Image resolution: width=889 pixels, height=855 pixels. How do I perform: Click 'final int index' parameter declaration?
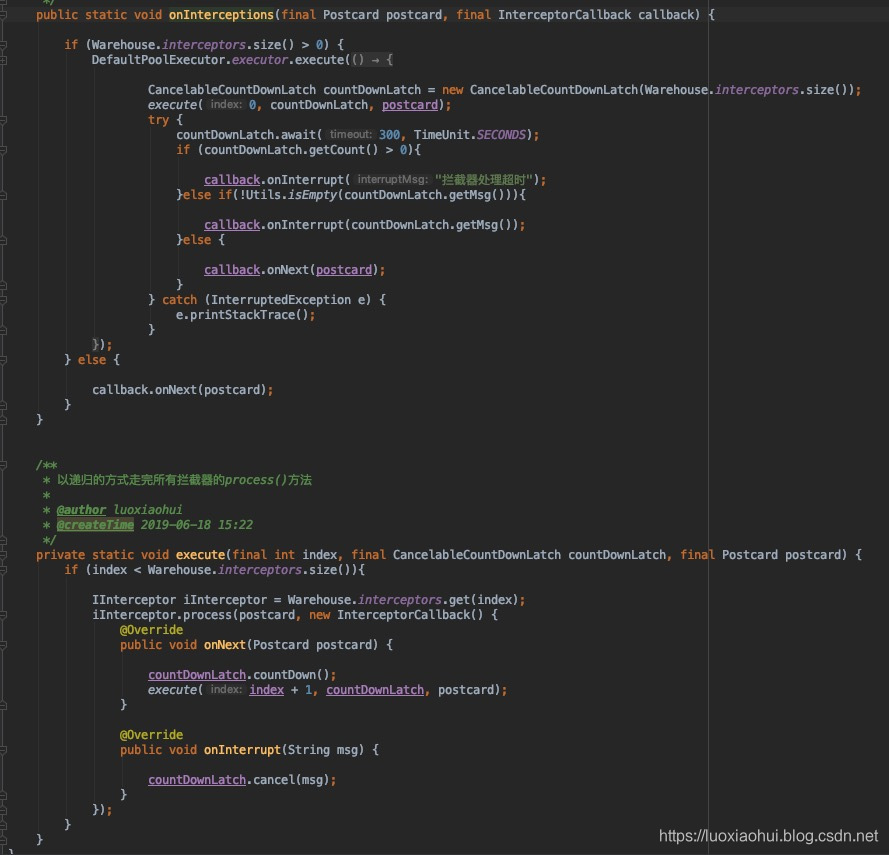click(x=285, y=555)
